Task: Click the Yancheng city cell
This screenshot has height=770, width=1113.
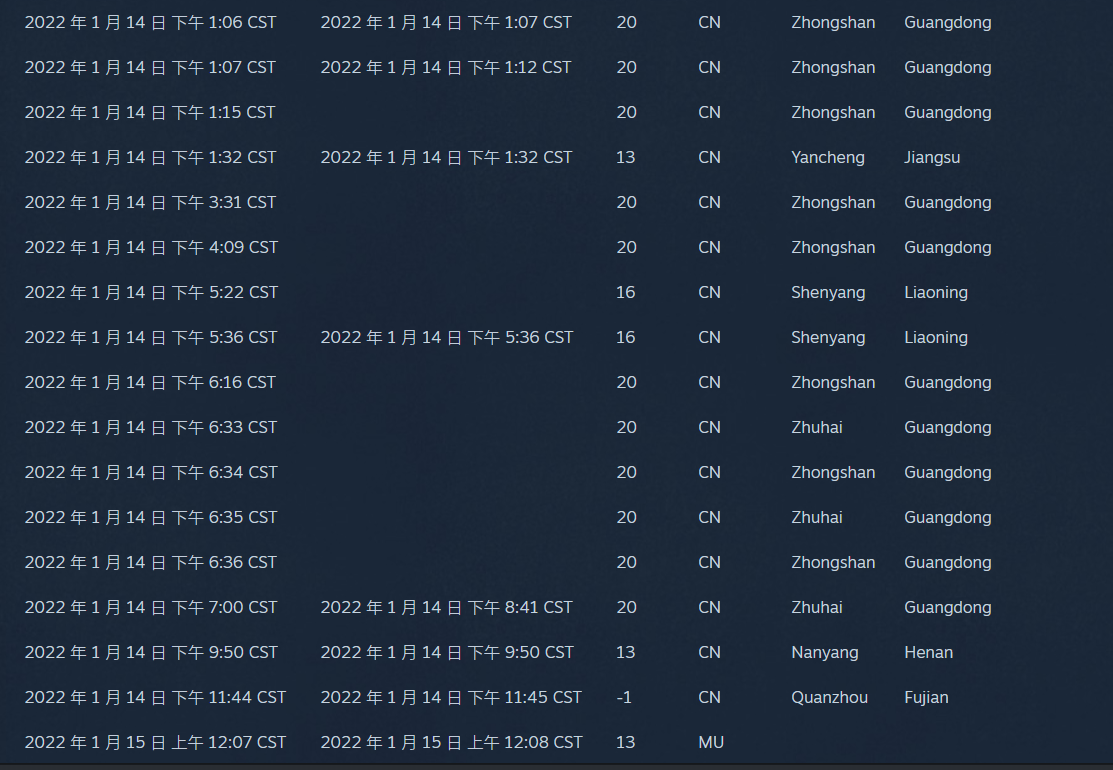Action: point(827,157)
